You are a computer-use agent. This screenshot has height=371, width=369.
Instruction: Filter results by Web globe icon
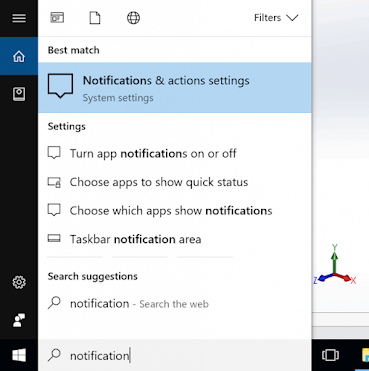tap(133, 18)
